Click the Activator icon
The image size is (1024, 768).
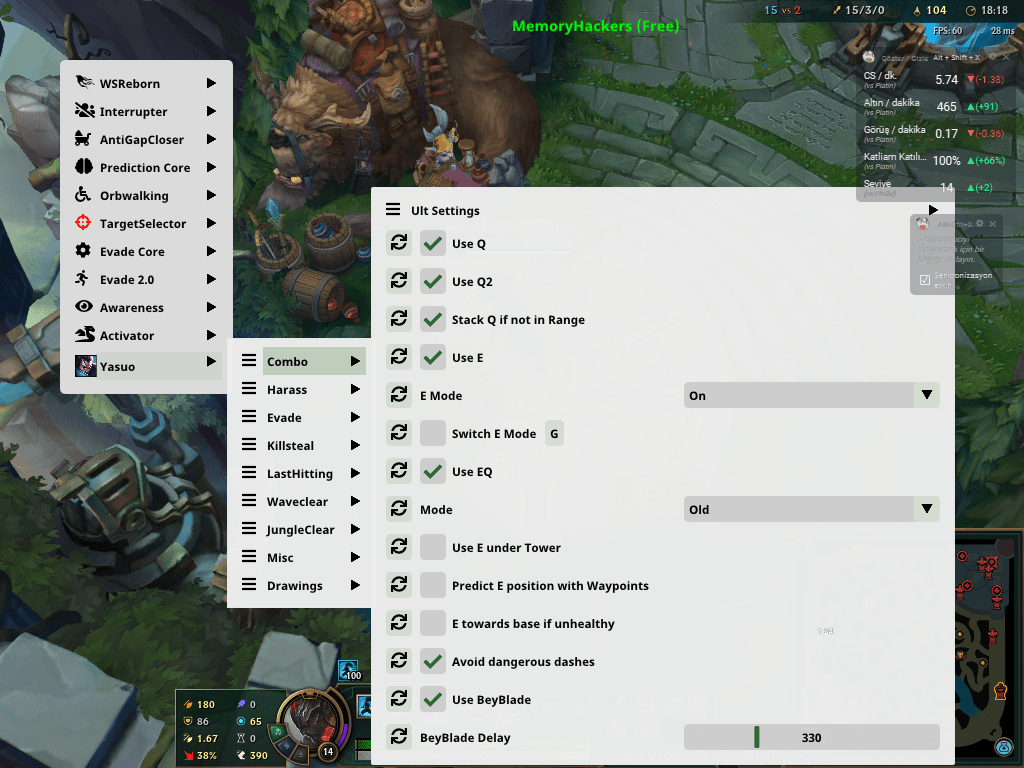pyautogui.click(x=84, y=335)
